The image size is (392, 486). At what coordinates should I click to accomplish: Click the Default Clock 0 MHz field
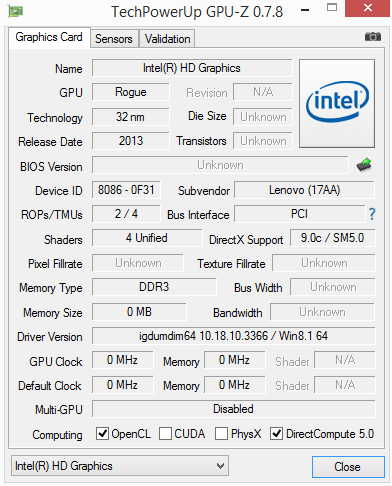pos(123,385)
